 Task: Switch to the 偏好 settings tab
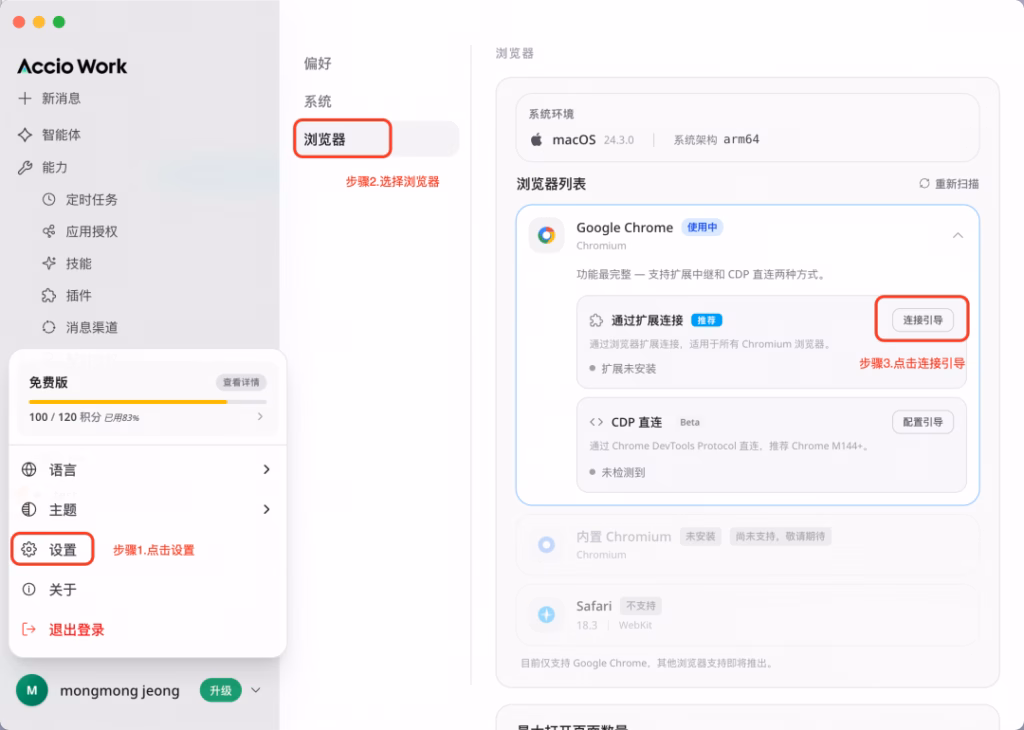tap(317, 63)
